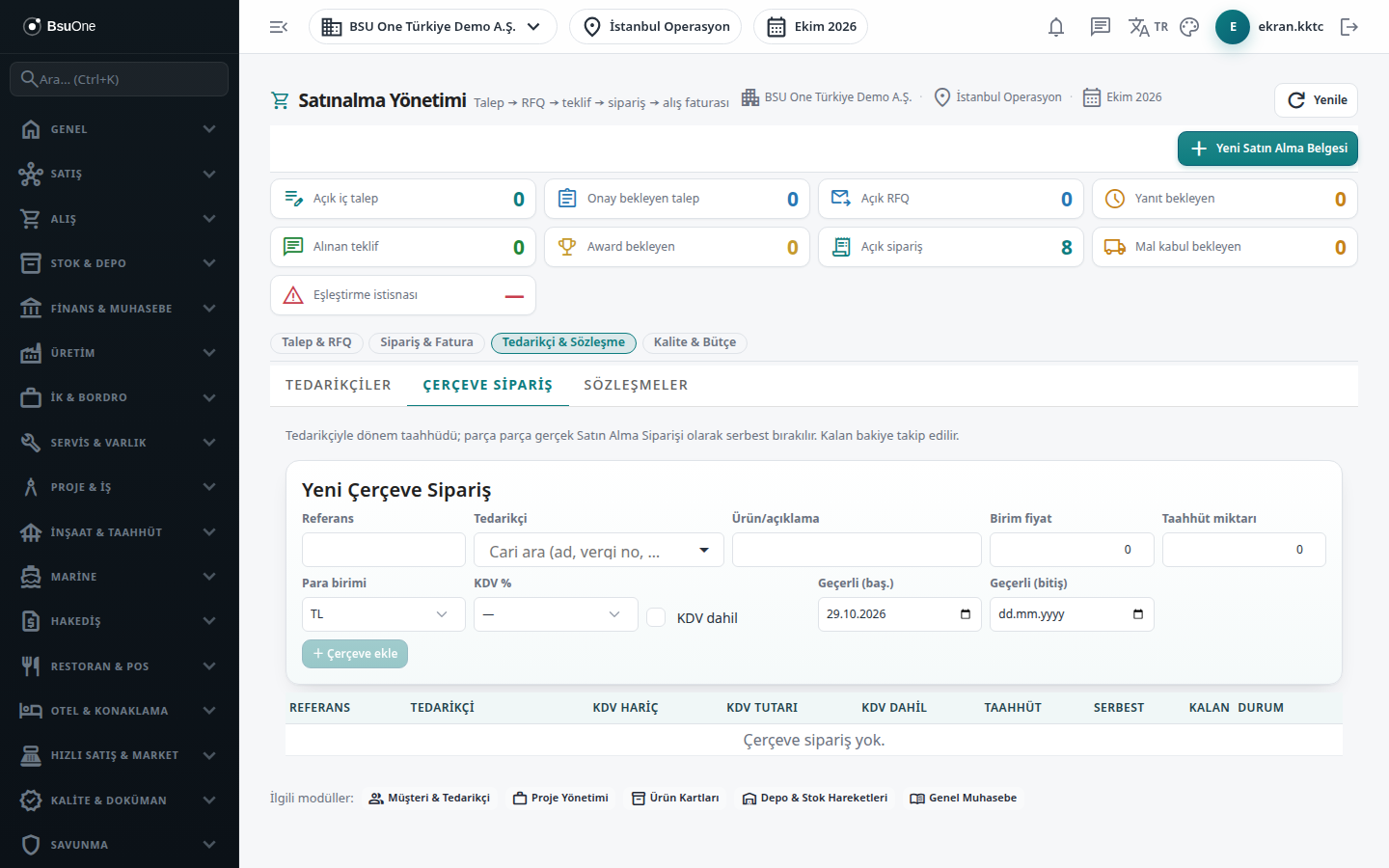Open the Mal kabul bekleyen card
The width and height of the screenshot is (1389, 868).
[1225, 247]
